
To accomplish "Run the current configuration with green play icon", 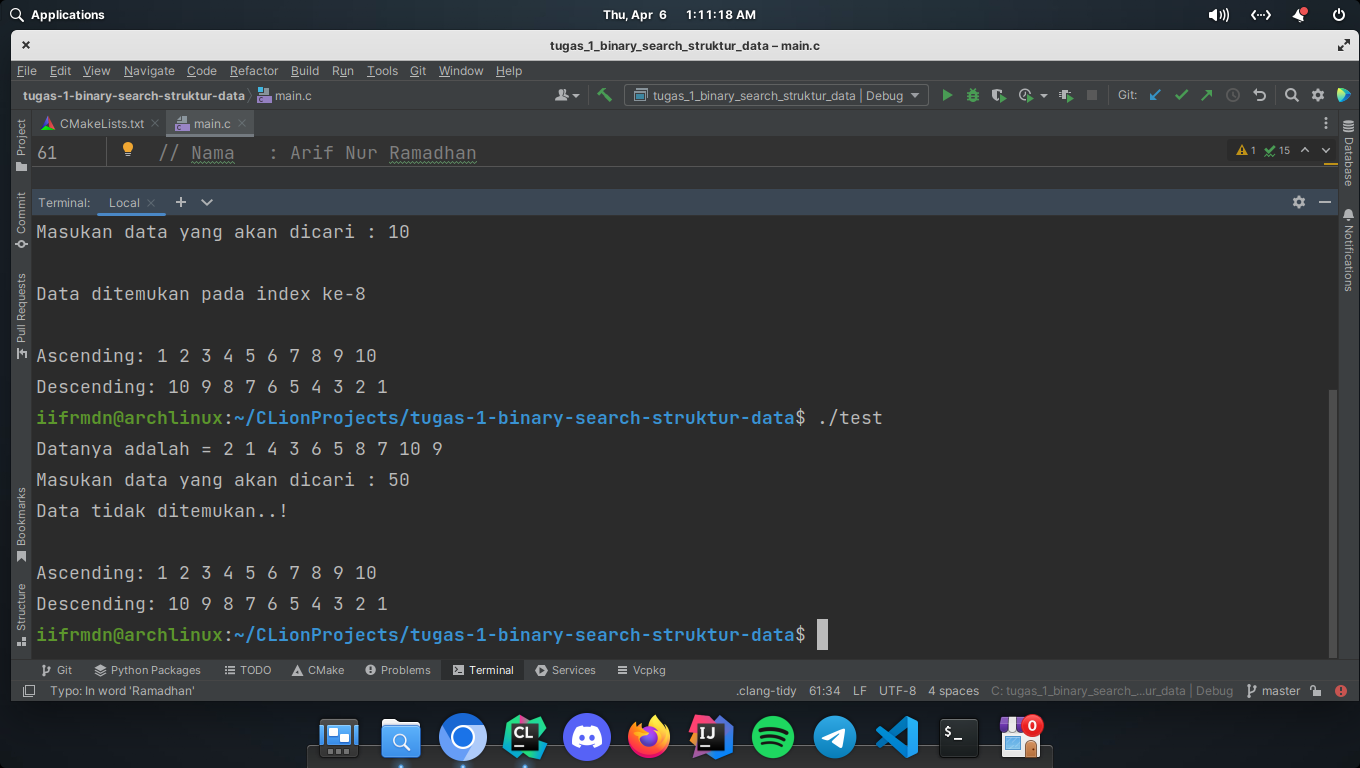I will pos(947,95).
